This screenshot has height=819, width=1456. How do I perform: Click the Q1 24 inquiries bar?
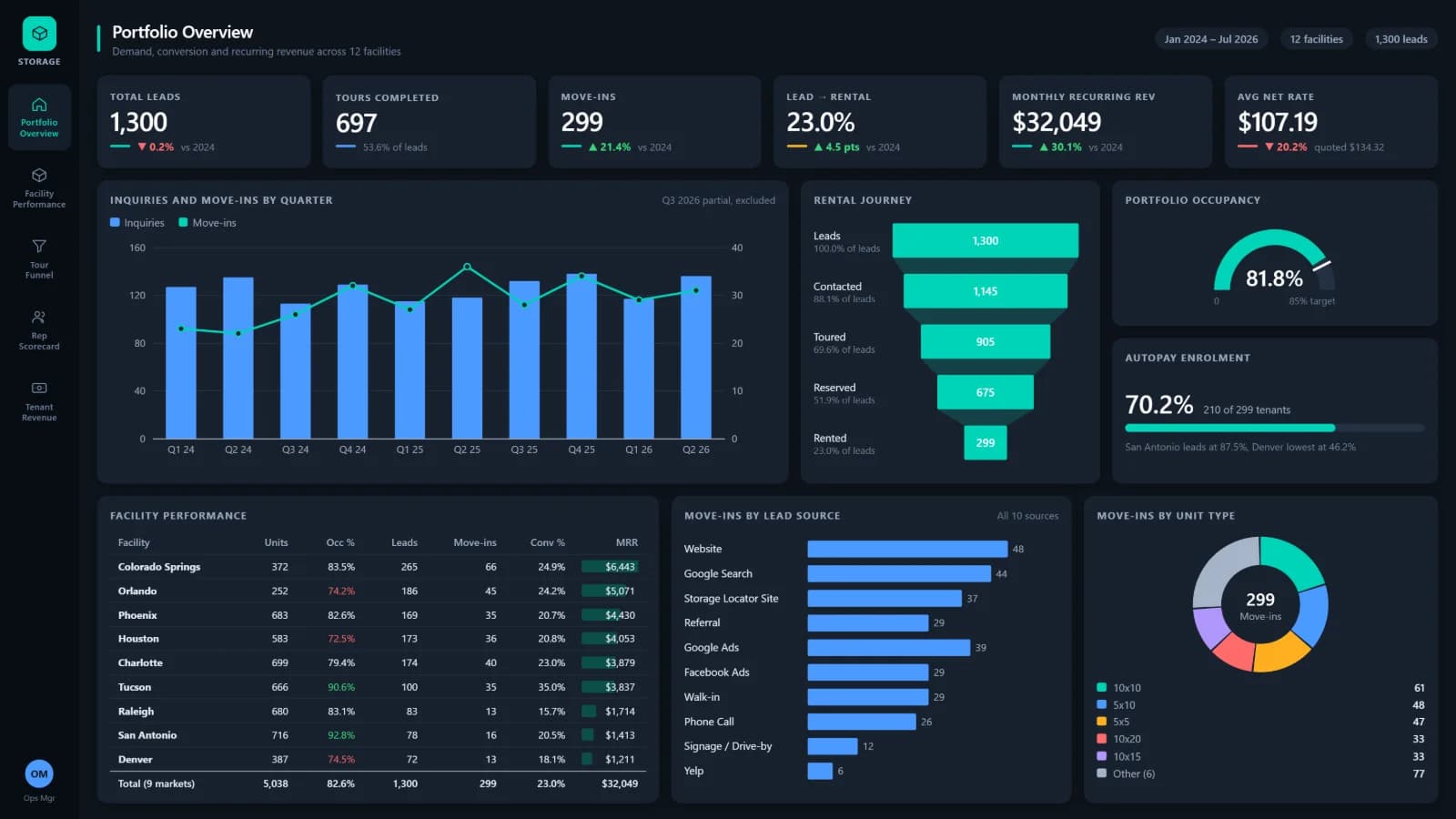point(181,363)
